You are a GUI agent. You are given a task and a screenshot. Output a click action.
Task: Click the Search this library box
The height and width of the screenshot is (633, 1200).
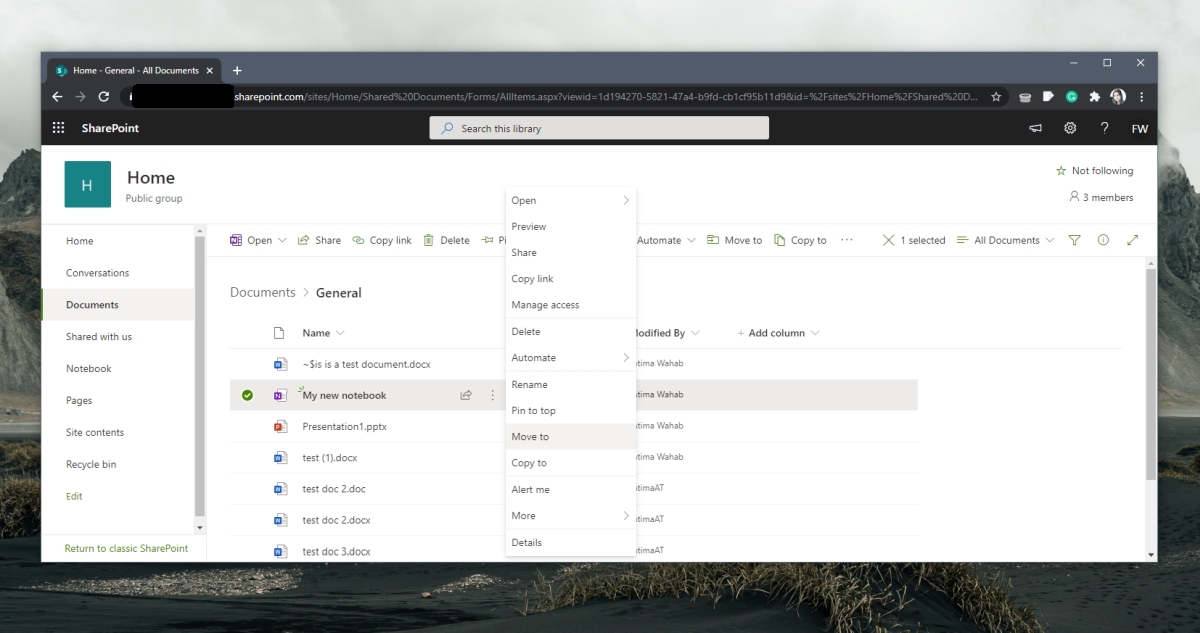pyautogui.click(x=599, y=128)
